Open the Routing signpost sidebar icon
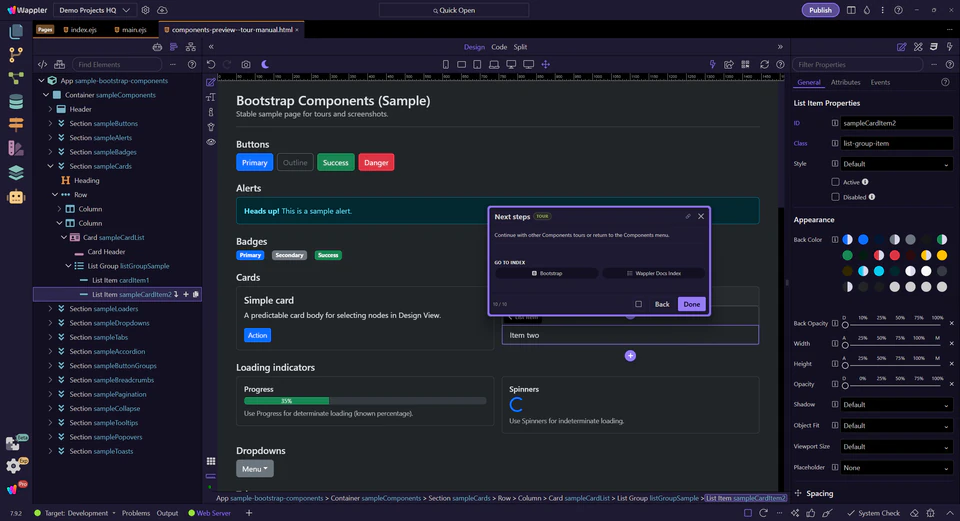The image size is (960, 521). (16, 124)
